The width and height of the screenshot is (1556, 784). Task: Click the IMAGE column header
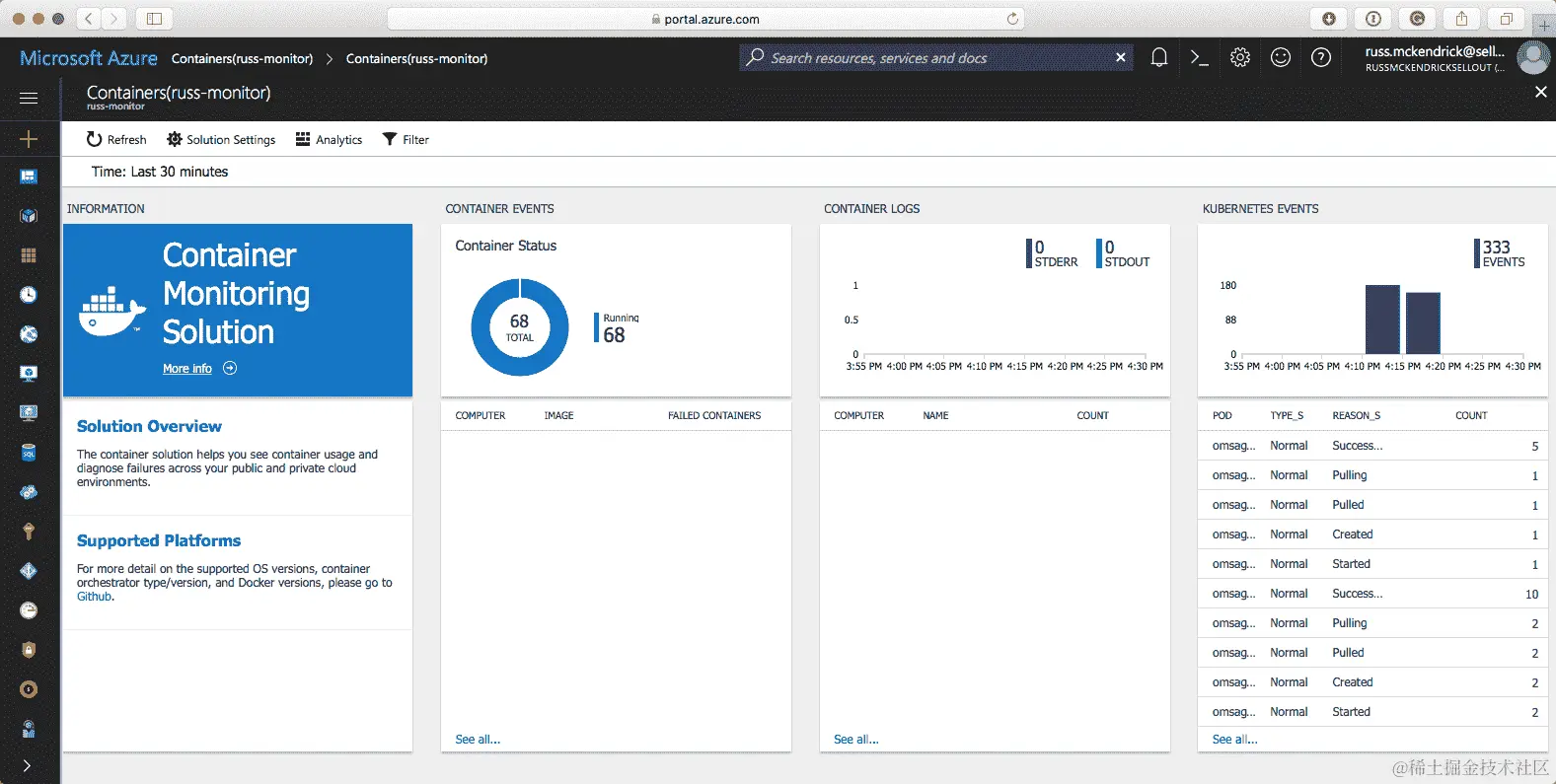click(x=558, y=416)
